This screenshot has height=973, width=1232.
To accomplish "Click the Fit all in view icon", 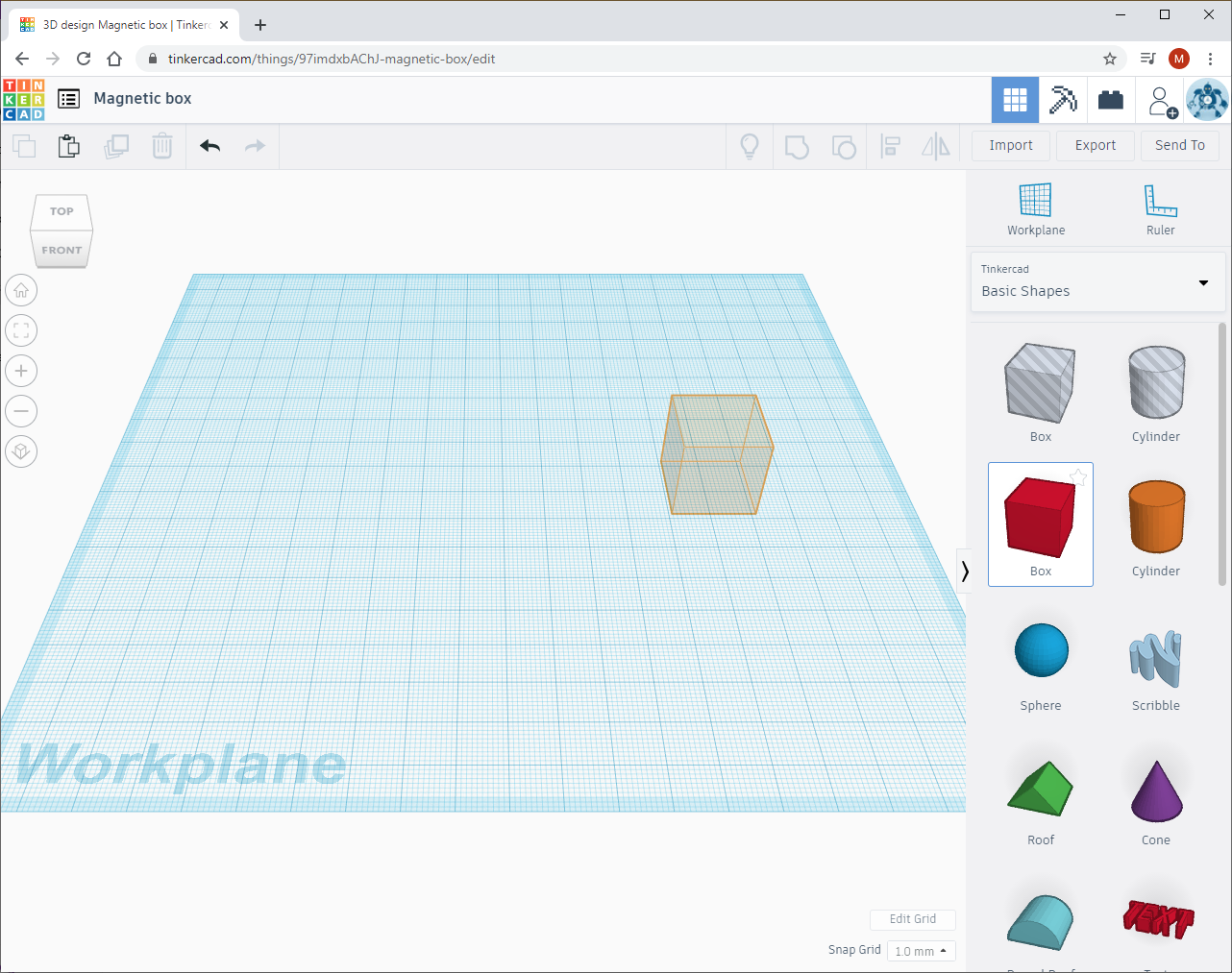I will click(x=21, y=330).
